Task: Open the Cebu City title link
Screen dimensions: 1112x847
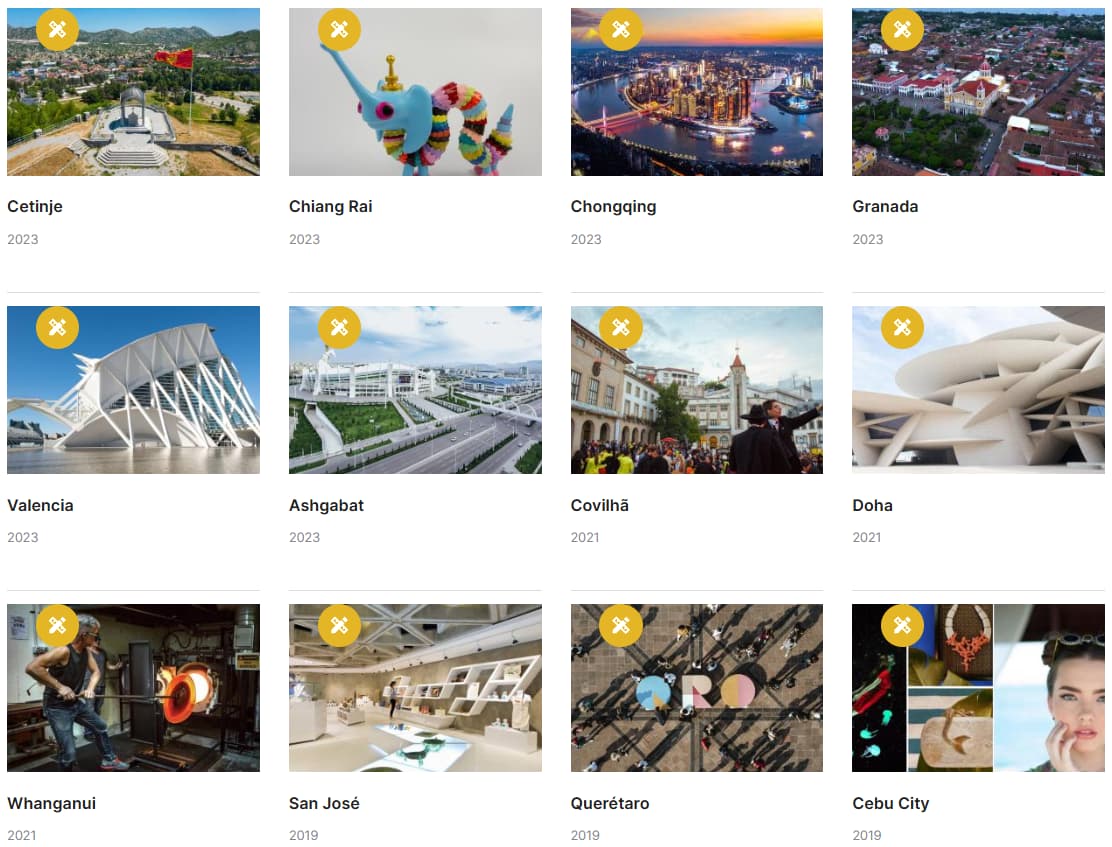Action: 891,803
